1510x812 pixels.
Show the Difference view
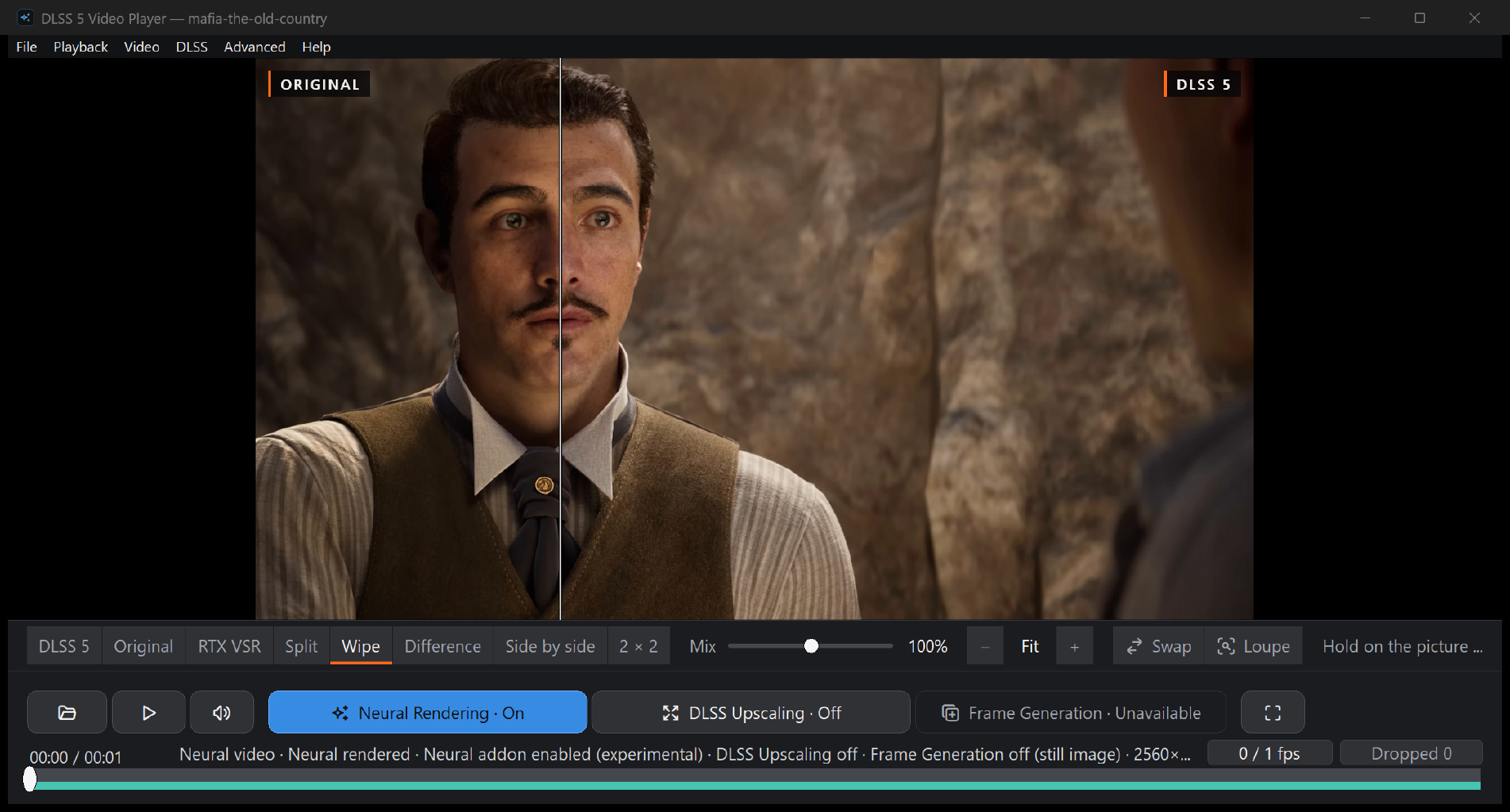pyautogui.click(x=442, y=646)
